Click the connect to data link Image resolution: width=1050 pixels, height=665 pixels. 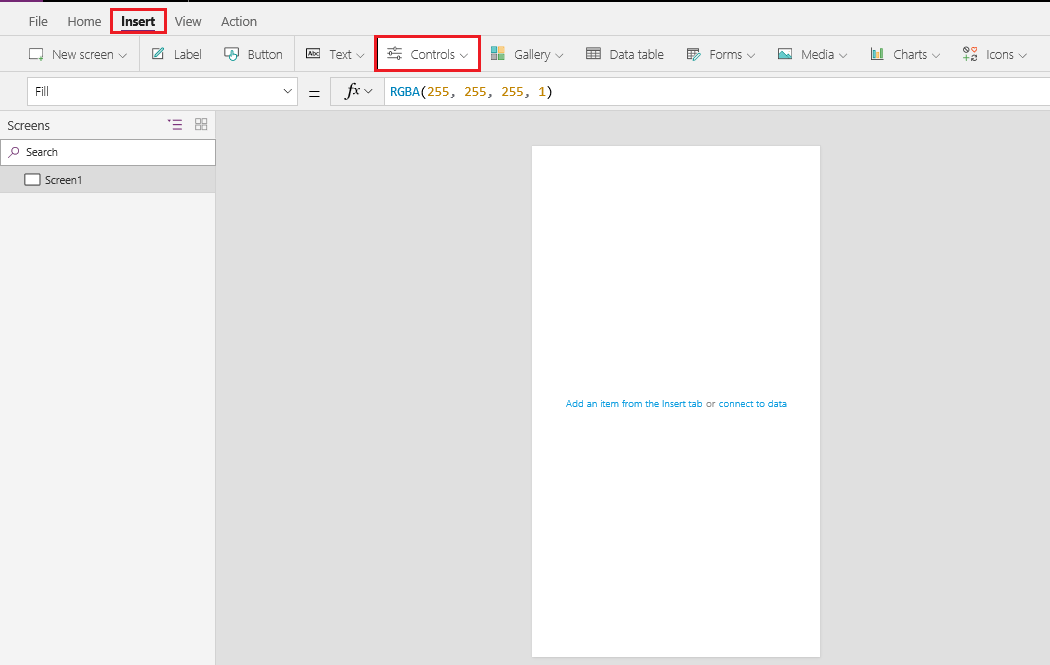pos(752,403)
